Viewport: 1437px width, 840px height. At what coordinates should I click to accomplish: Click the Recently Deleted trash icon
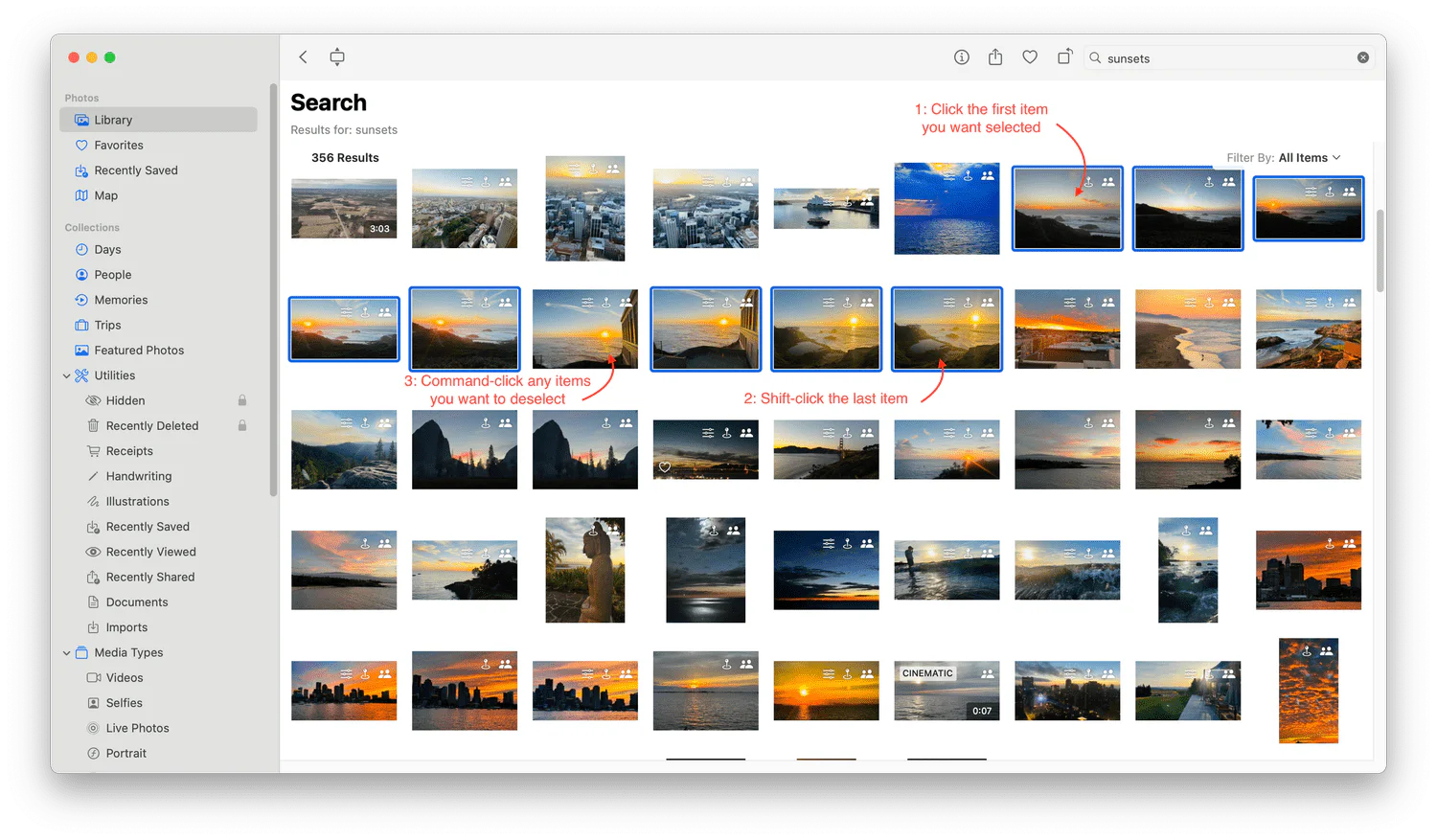coord(93,425)
